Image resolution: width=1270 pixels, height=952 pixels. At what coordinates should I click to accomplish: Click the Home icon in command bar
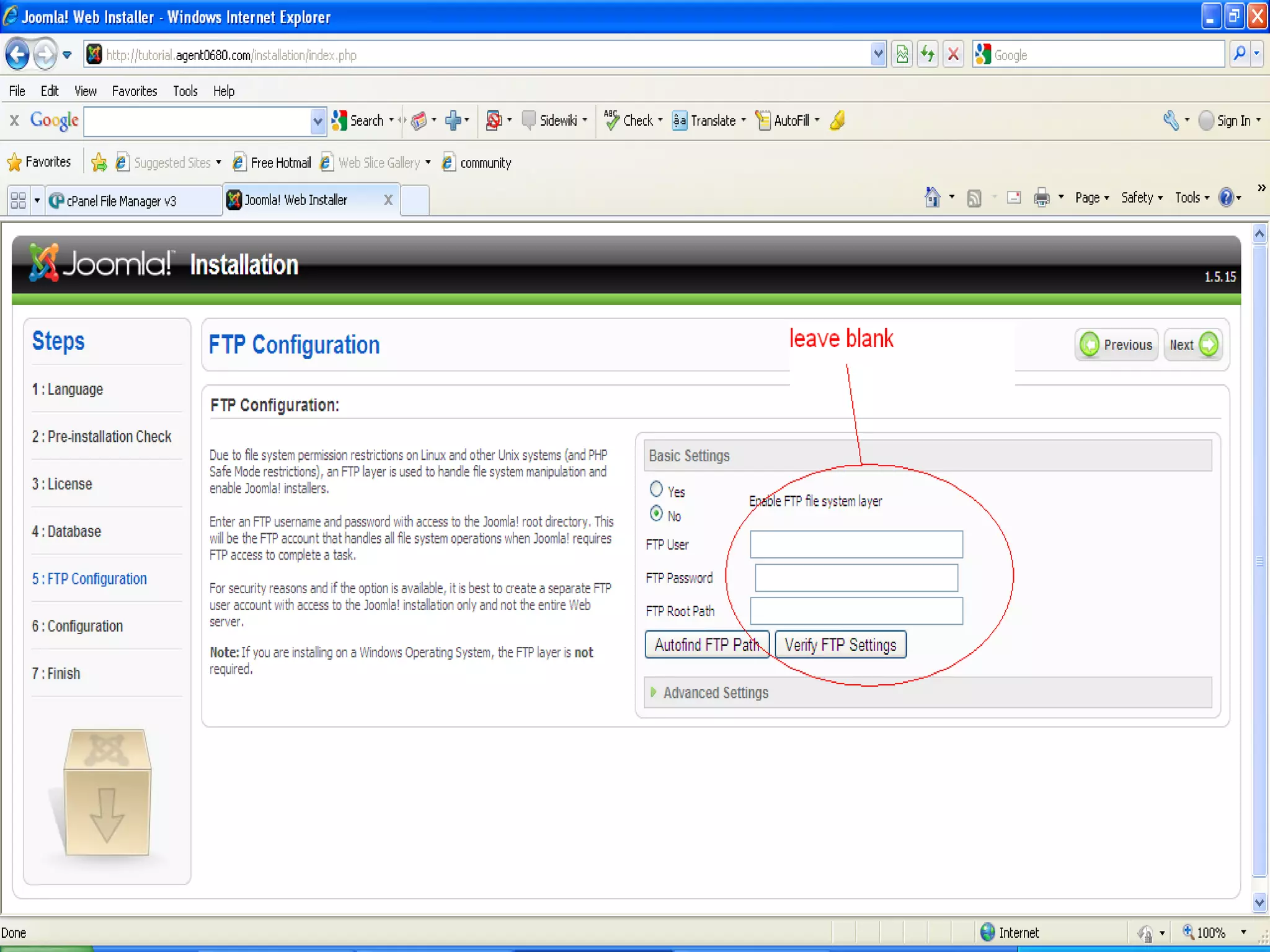tap(932, 198)
